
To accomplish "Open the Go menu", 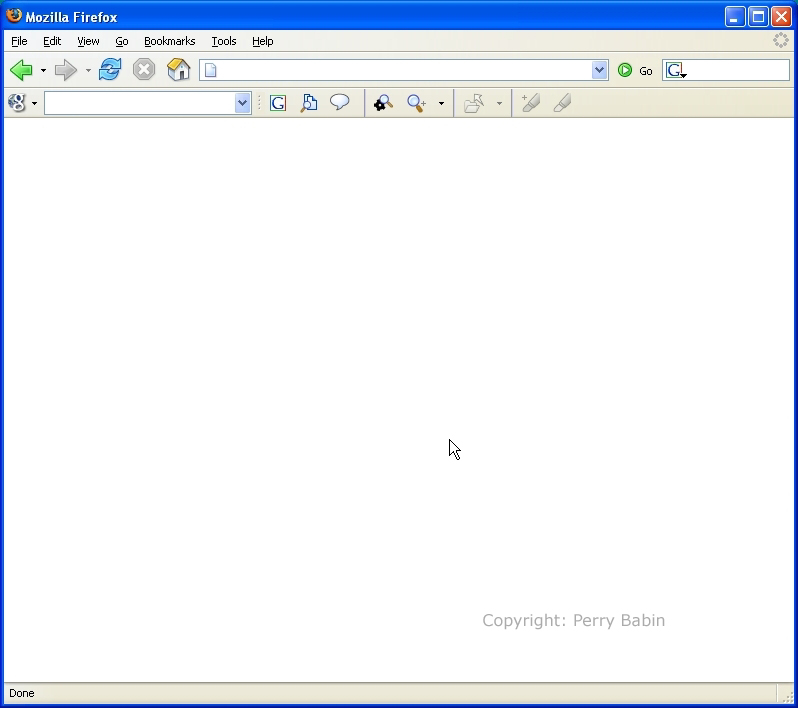I will (x=122, y=41).
